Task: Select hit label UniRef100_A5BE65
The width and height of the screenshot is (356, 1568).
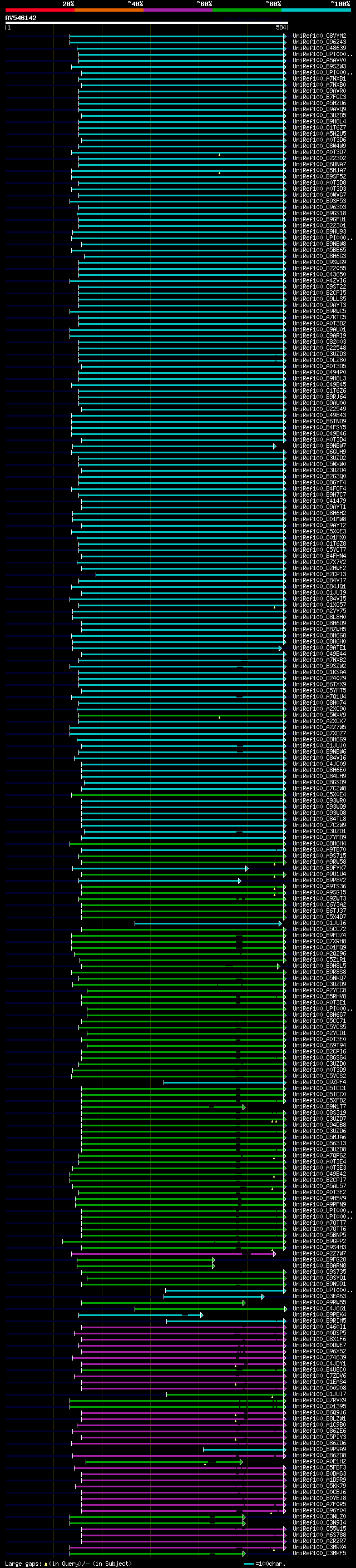Action: [319, 250]
